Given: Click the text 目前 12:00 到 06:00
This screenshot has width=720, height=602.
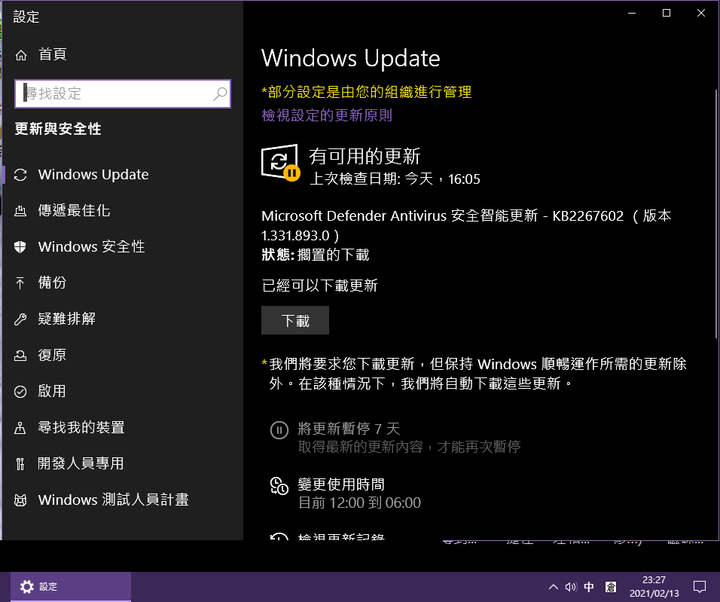Looking at the screenshot, I should point(360,503).
